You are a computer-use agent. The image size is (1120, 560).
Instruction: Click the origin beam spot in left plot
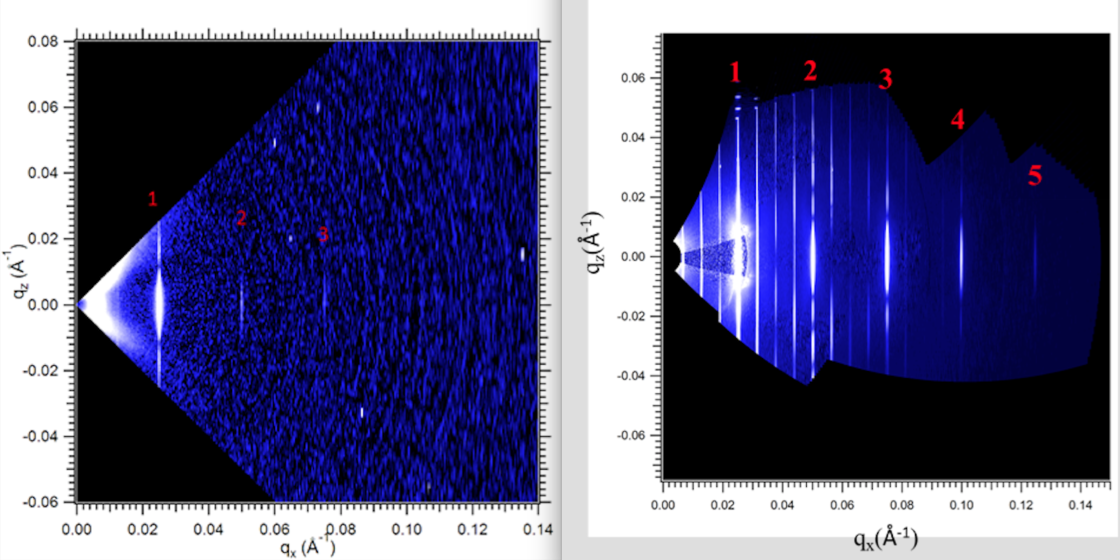click(x=82, y=304)
